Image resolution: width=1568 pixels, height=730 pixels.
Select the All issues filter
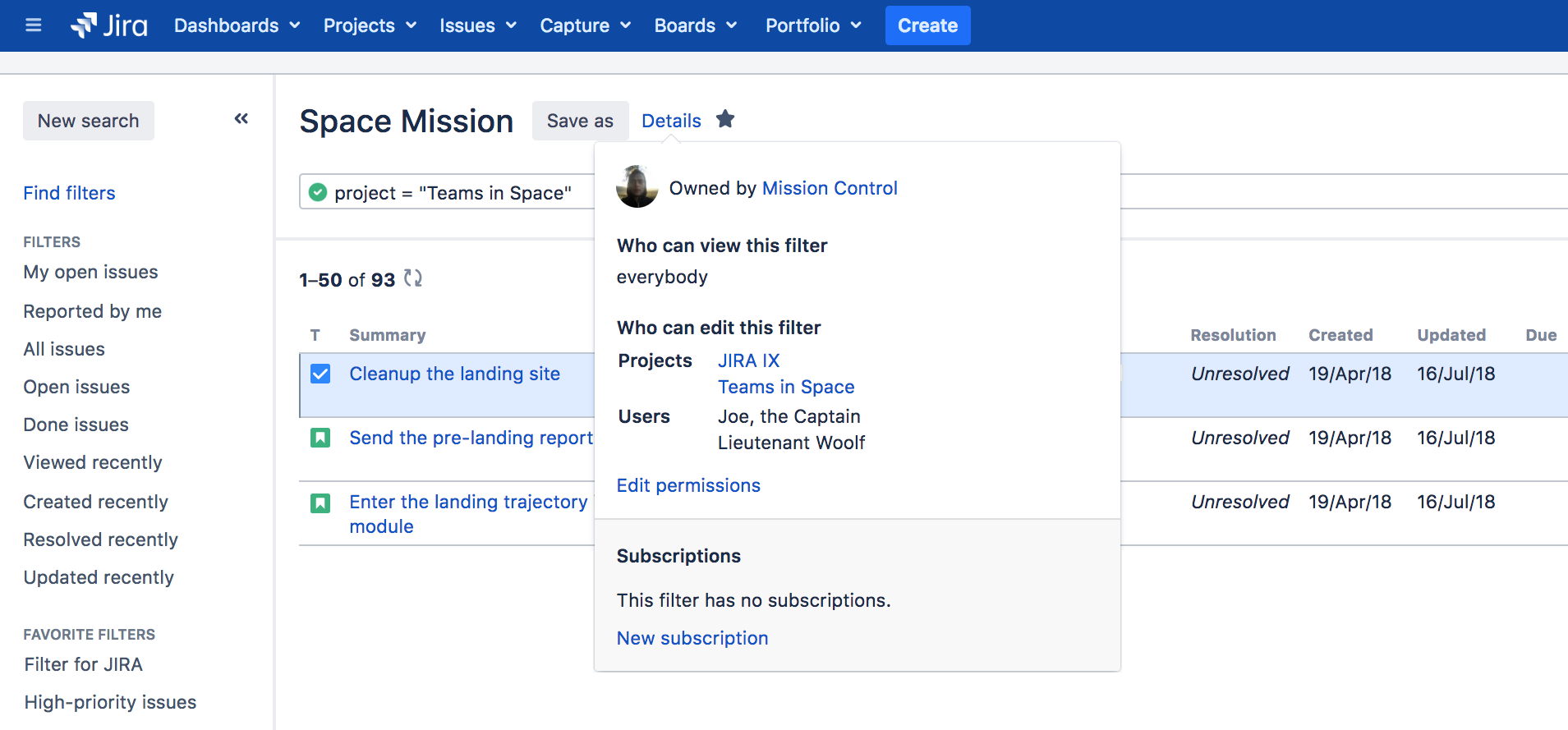64,349
